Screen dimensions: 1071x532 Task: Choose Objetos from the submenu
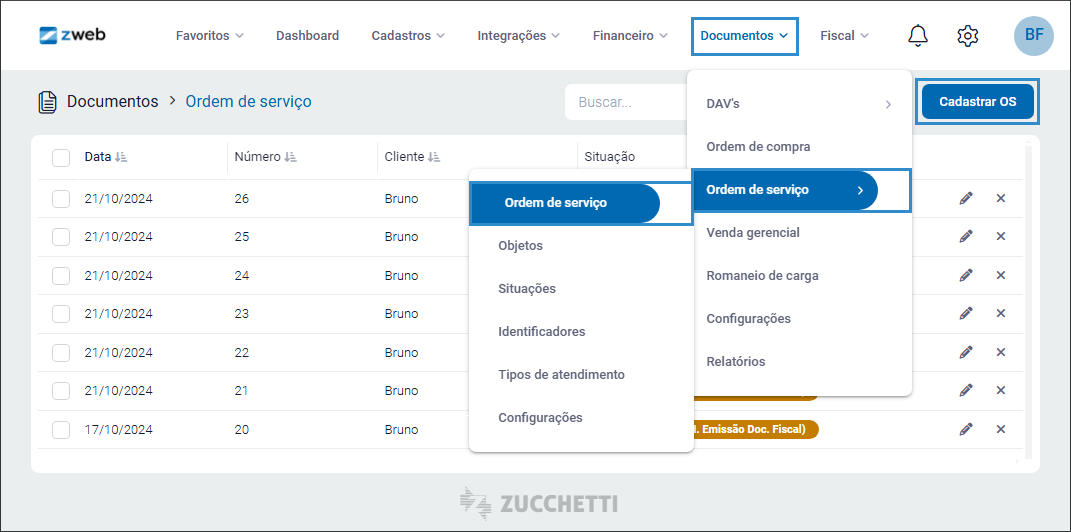(x=520, y=246)
